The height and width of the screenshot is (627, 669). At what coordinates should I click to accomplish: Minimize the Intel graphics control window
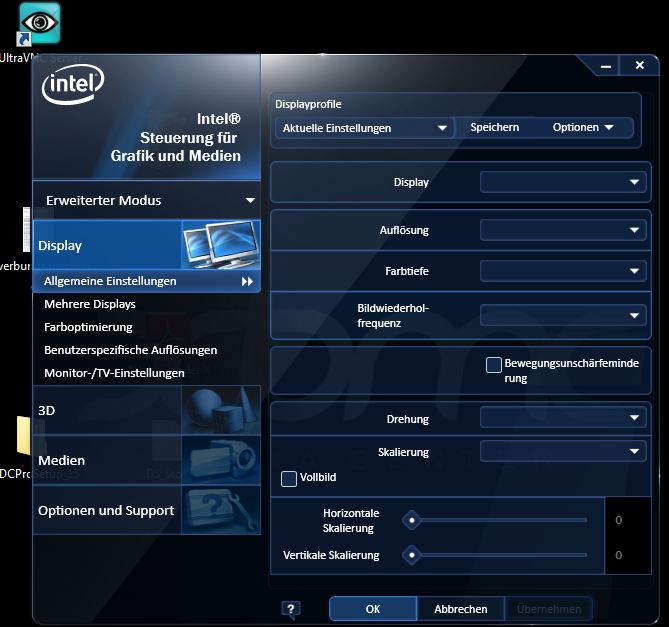[x=605, y=66]
